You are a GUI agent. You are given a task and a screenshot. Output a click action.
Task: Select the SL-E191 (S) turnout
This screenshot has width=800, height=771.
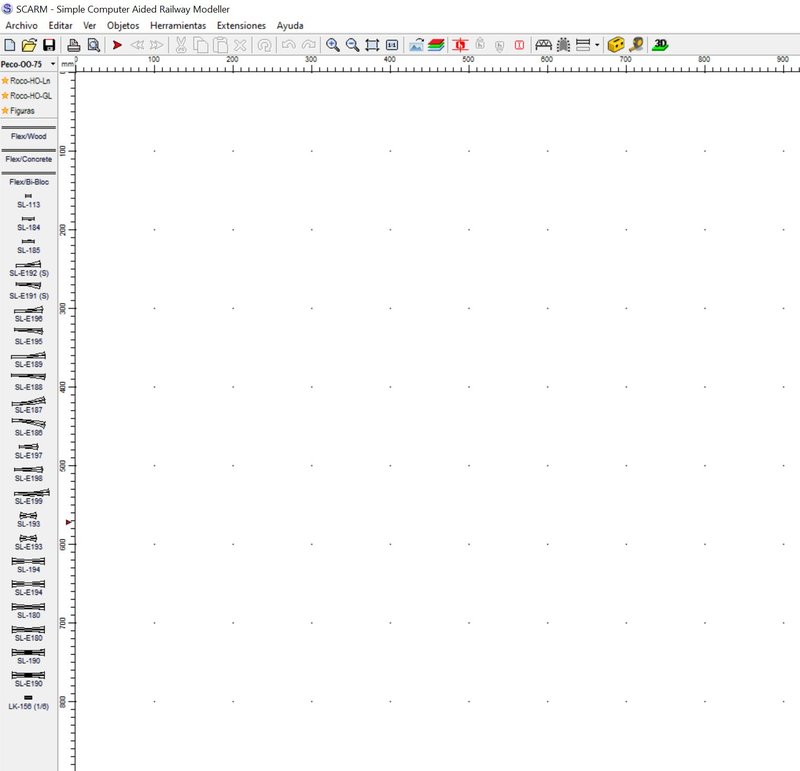[x=29, y=291]
